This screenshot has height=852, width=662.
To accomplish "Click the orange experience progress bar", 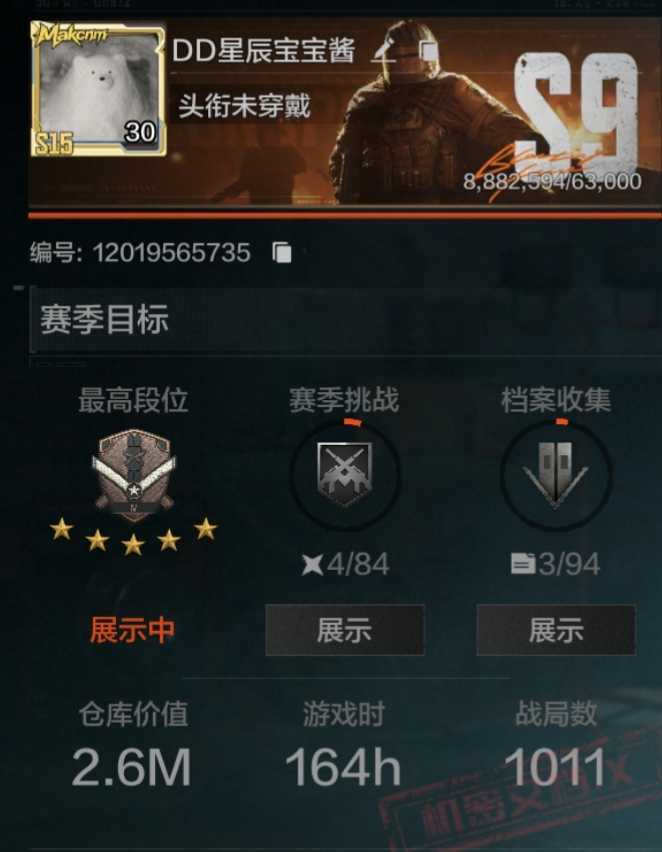I will coord(345,216).
